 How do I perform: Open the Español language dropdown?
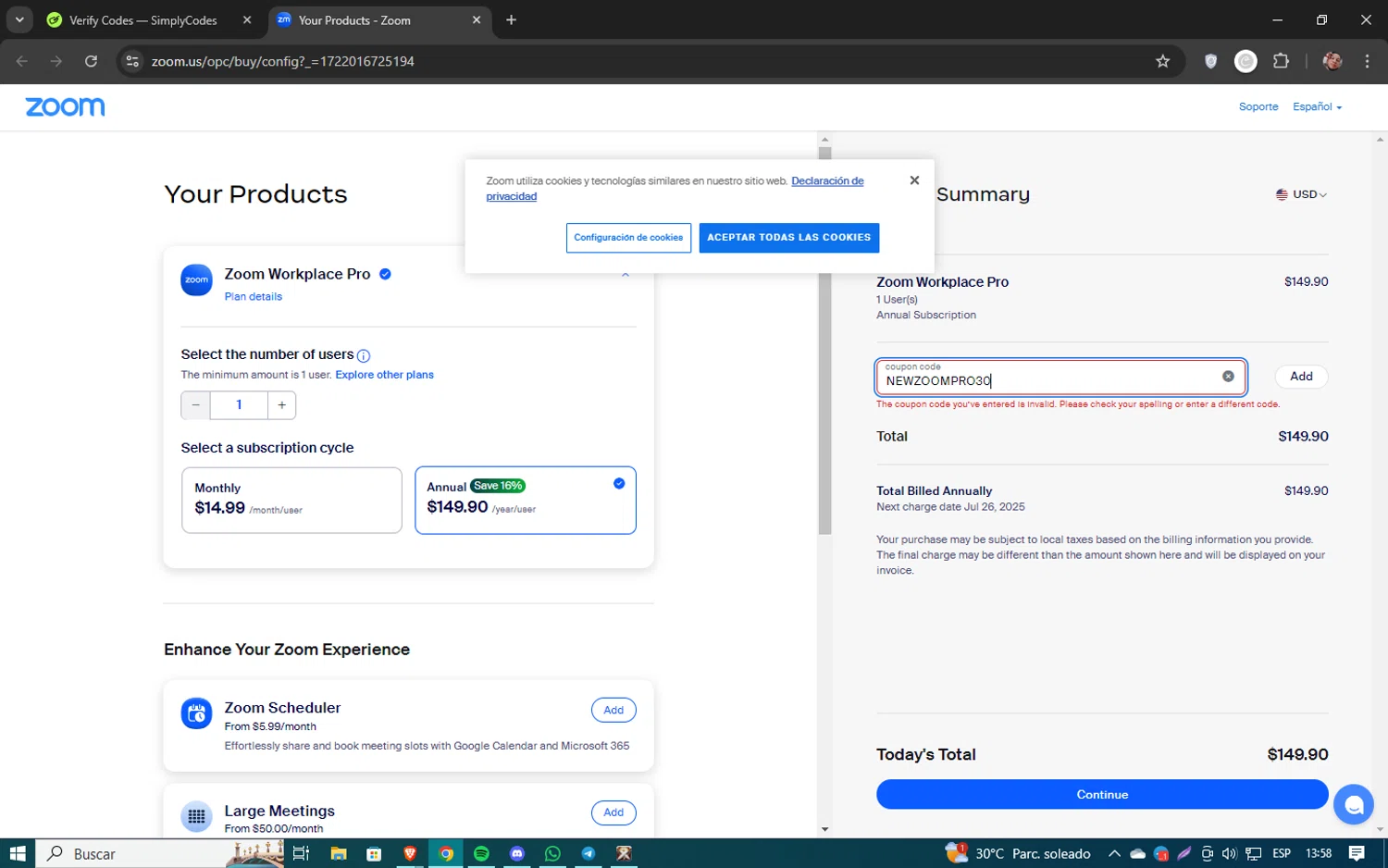[1317, 106]
